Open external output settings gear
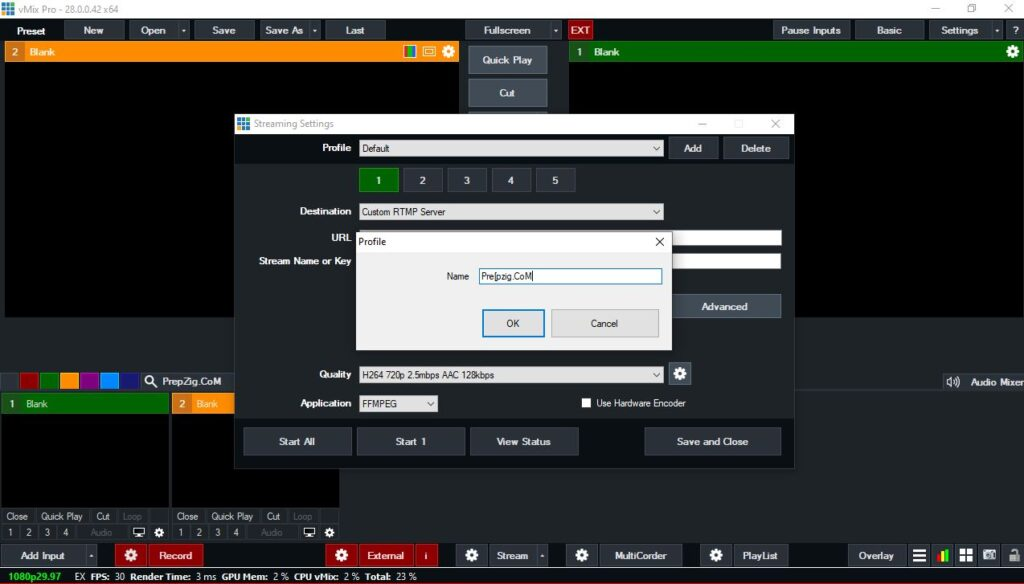This screenshot has height=584, width=1024. pos(342,555)
